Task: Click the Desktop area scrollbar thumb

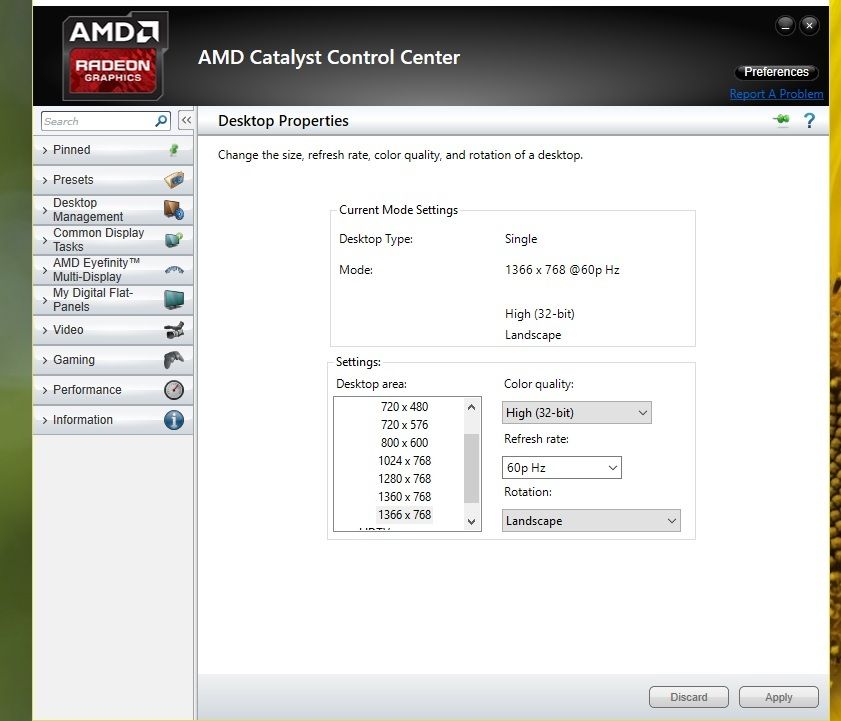Action: pos(471,468)
